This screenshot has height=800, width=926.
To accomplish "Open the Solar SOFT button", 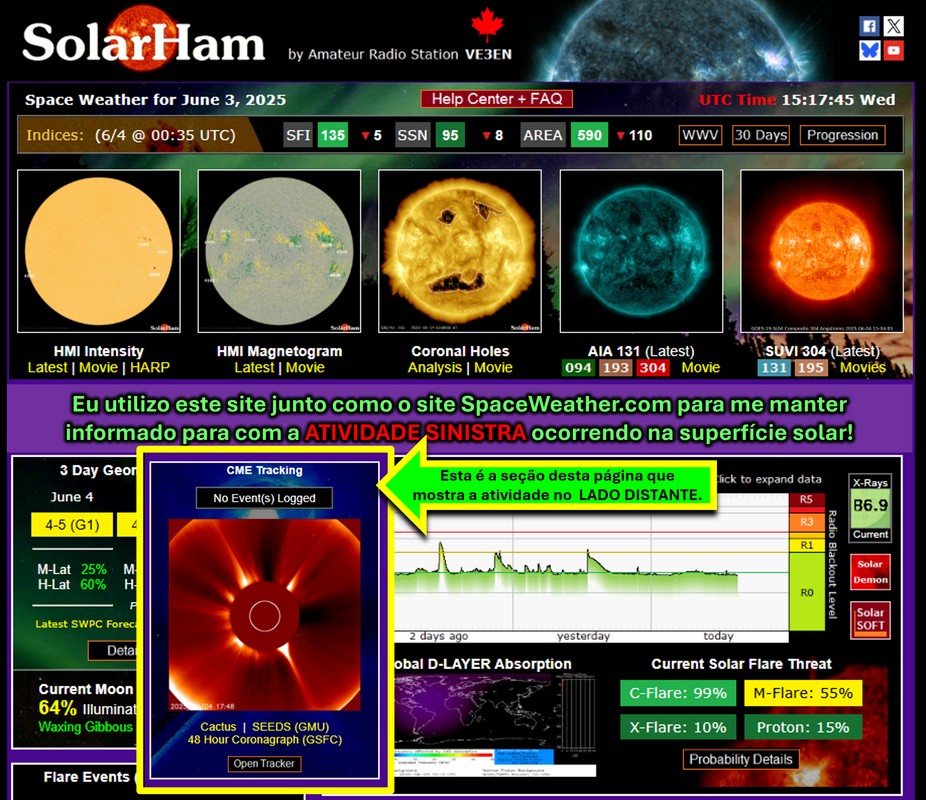I will [x=870, y=619].
